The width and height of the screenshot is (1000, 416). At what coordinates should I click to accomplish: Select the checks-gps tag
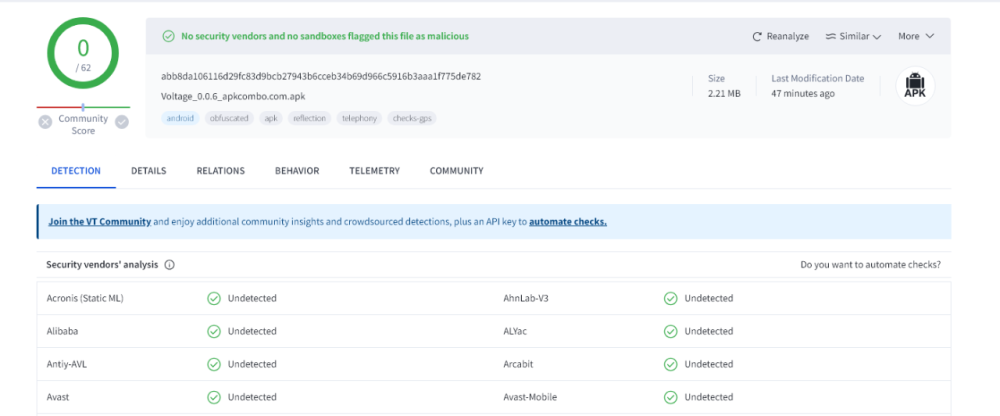[412, 118]
